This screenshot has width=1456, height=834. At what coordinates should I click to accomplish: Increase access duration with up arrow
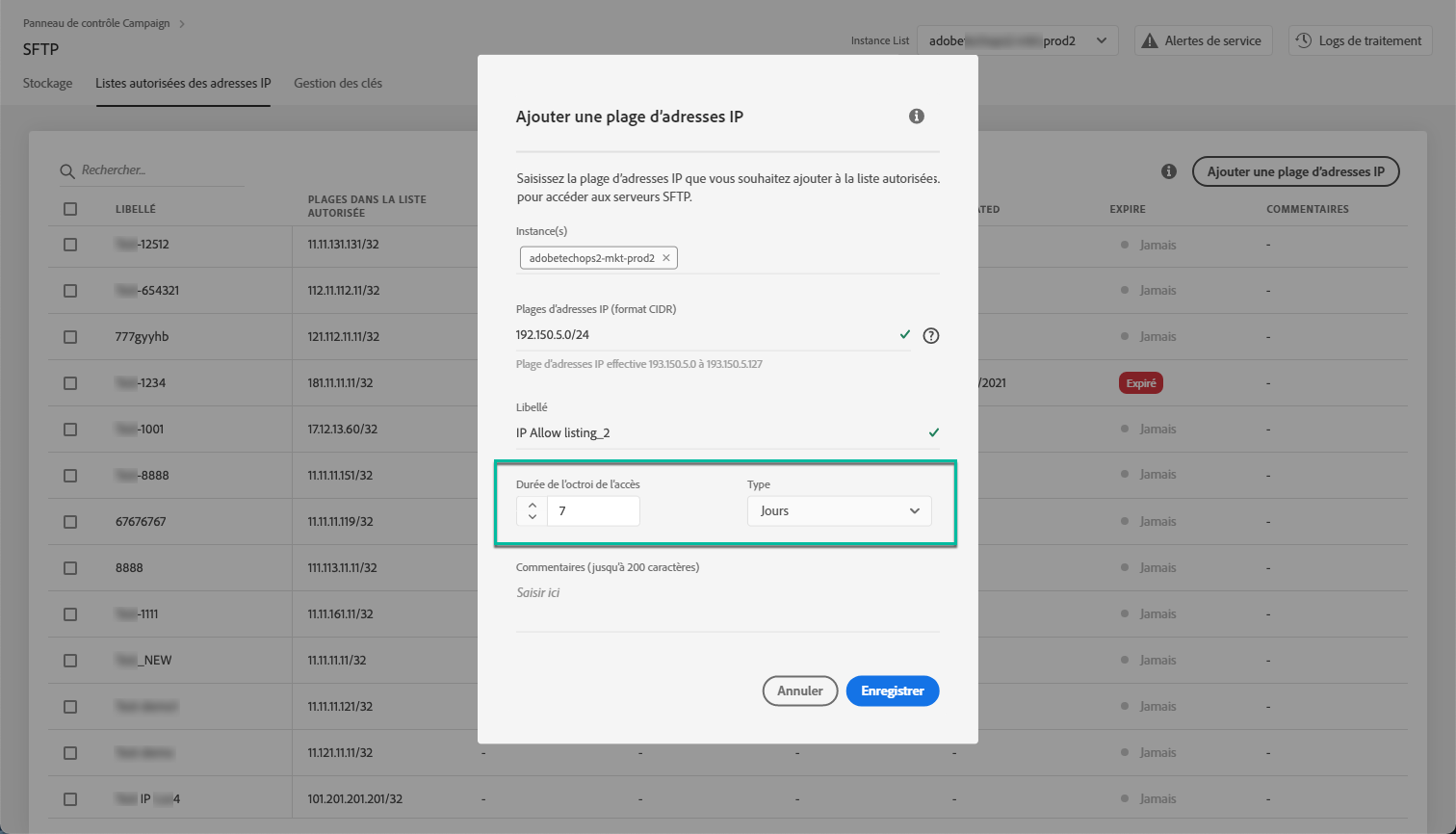(x=533, y=504)
